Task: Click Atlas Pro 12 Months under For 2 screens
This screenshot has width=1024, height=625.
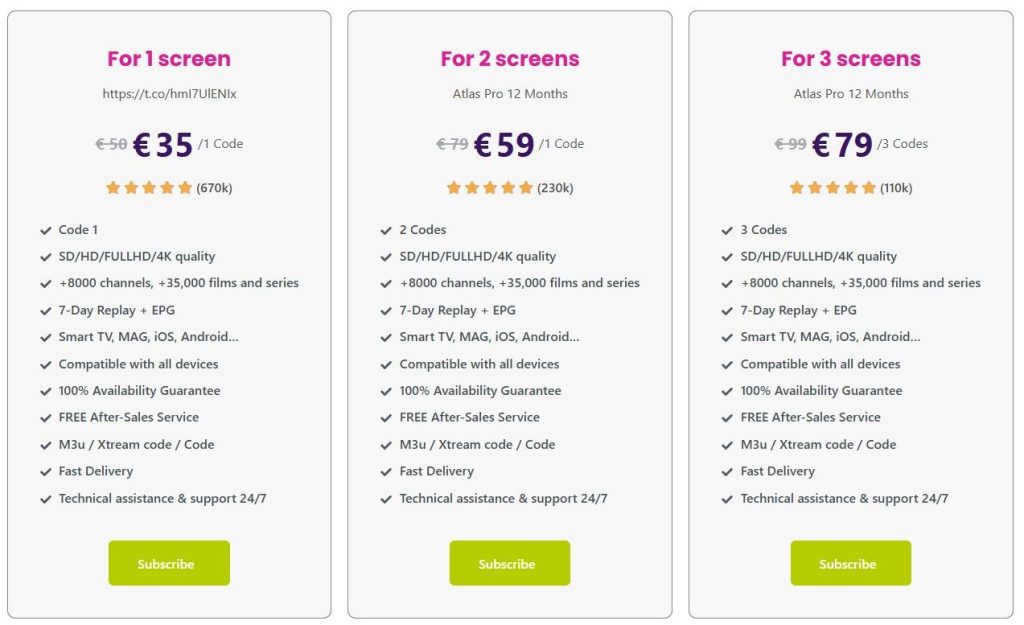Action: click(x=509, y=93)
